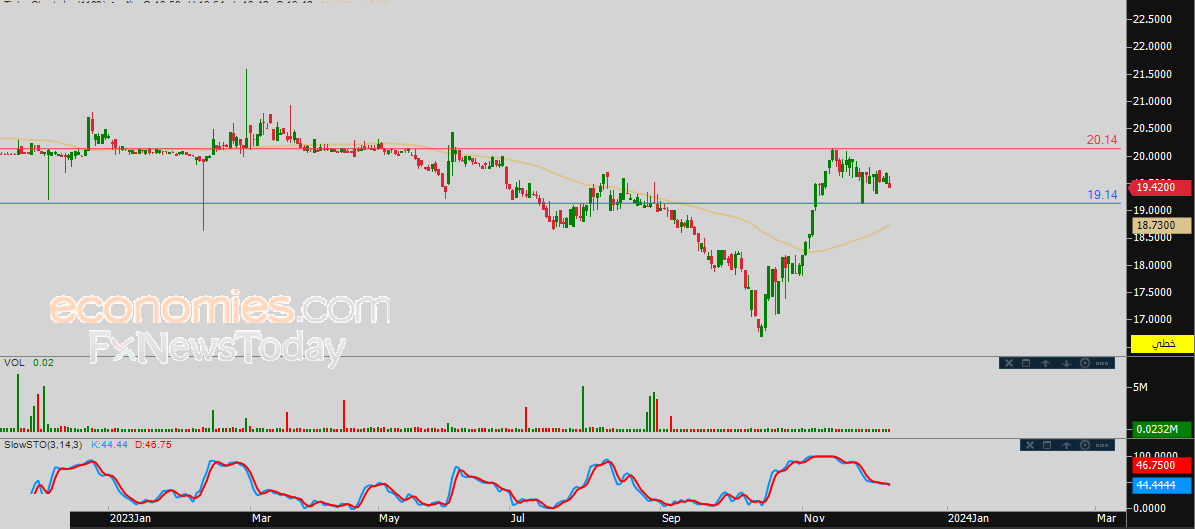Screen dimensions: 1195x529
Task: Move the SlowSTO panel up
Action: pos(1066,445)
